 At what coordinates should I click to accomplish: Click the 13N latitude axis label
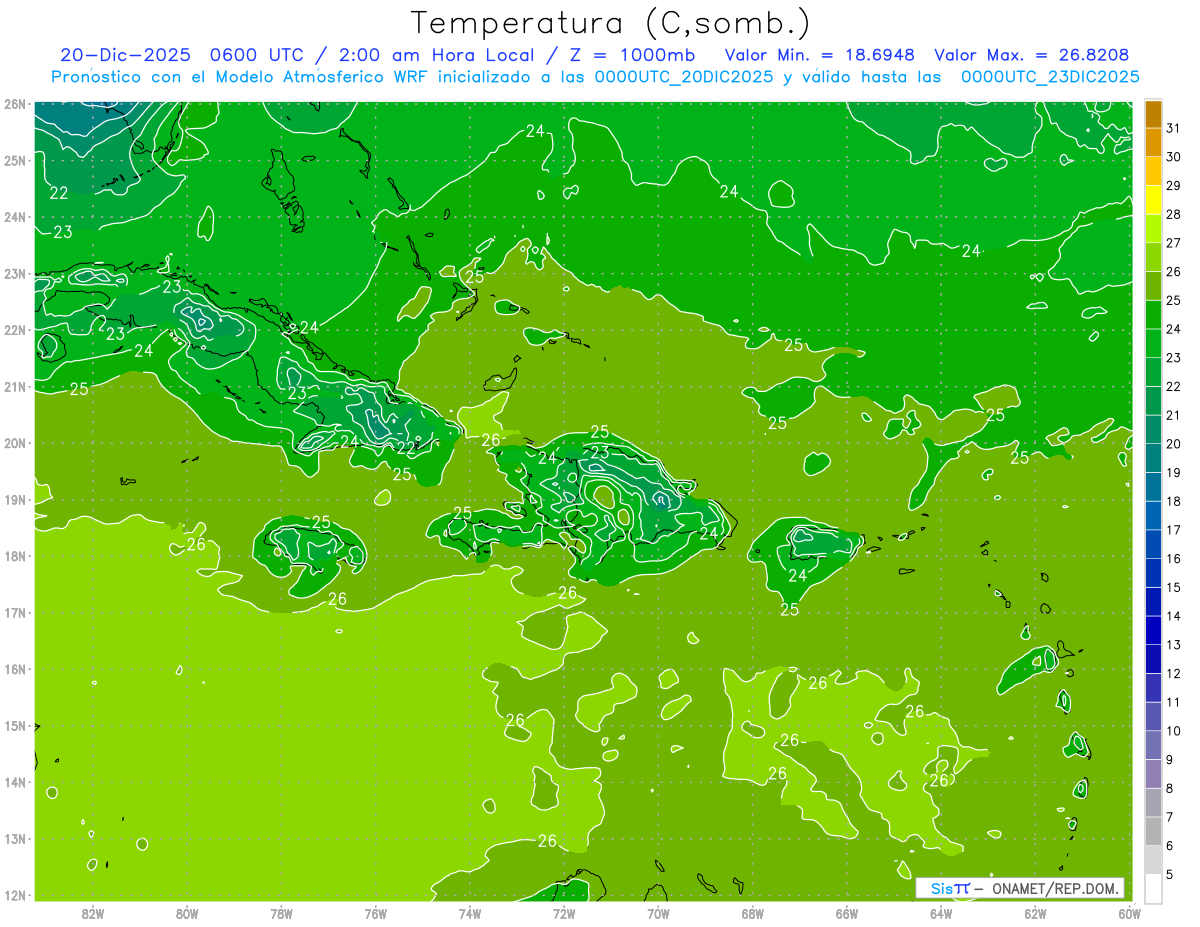click(15, 838)
